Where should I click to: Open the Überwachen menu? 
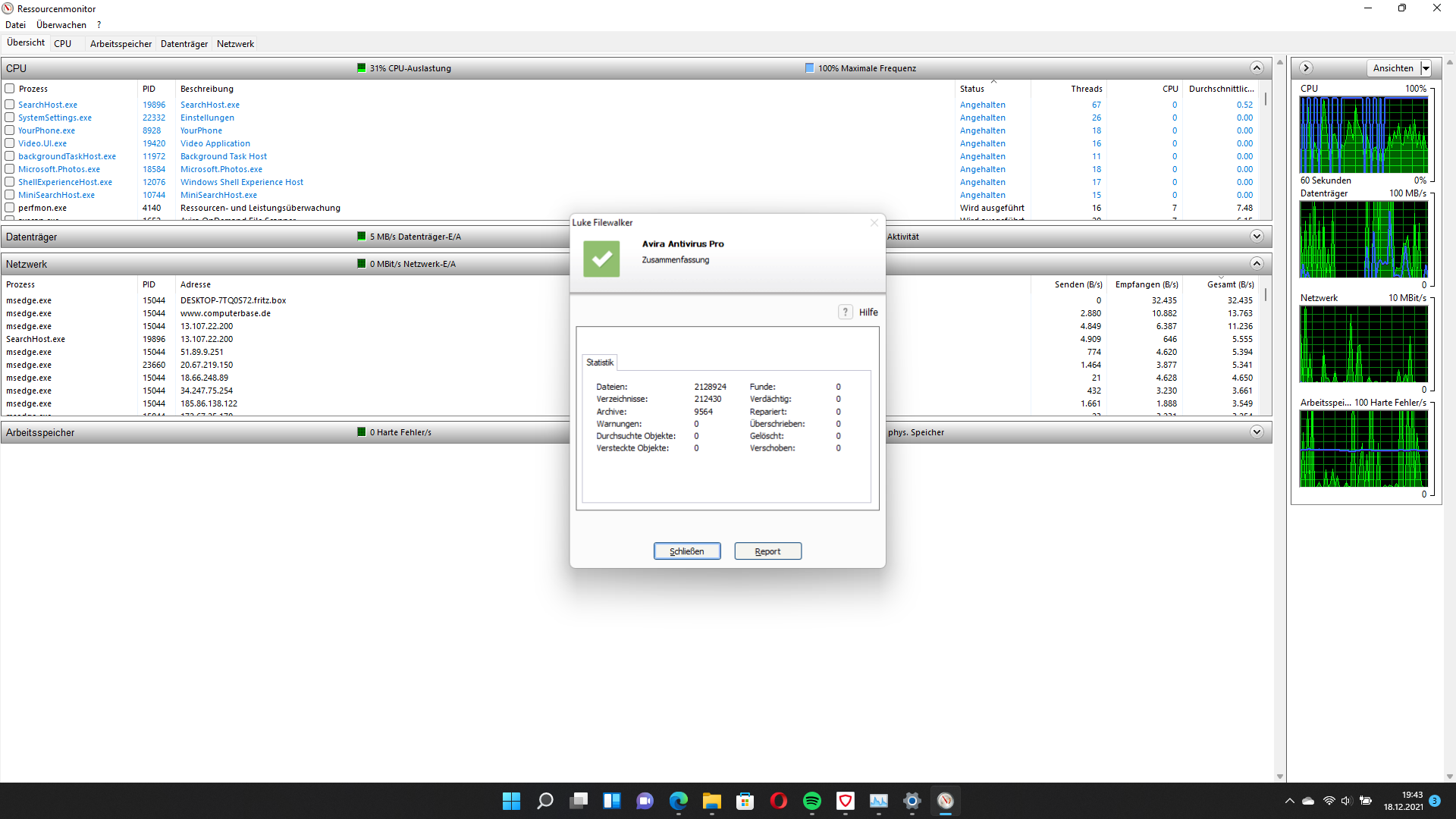(x=61, y=25)
